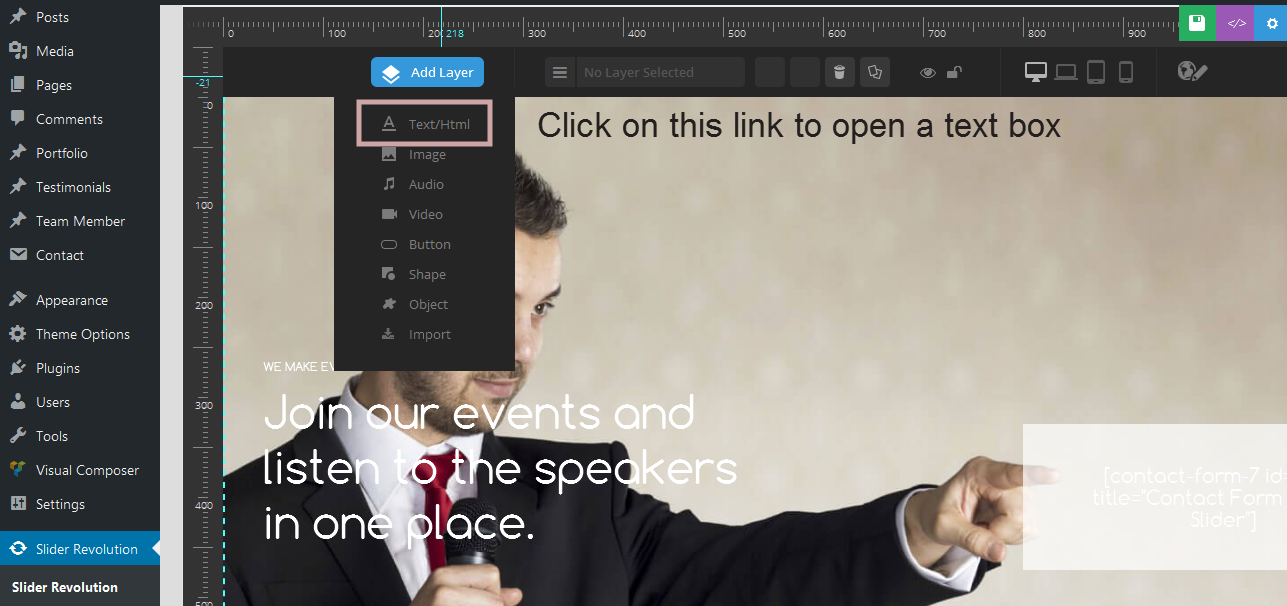Switch to tablet view icon
Image resolution: width=1287 pixels, height=606 pixels.
[x=1096, y=72]
